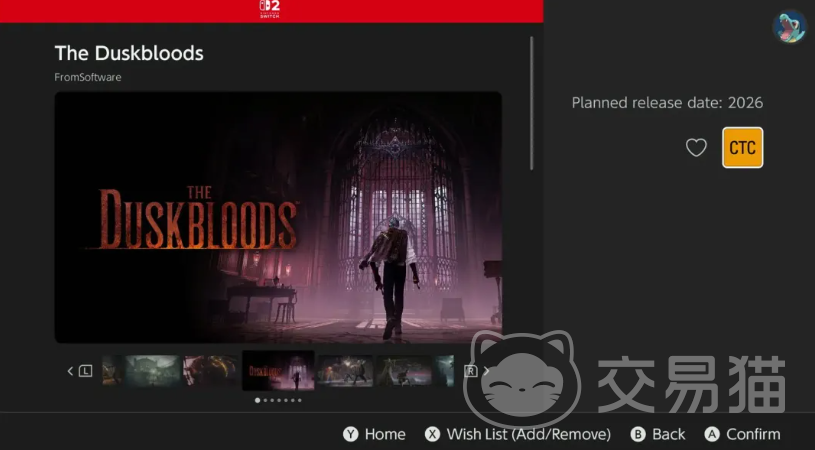Add The Duskbloods to wish list via heart

tap(696, 148)
